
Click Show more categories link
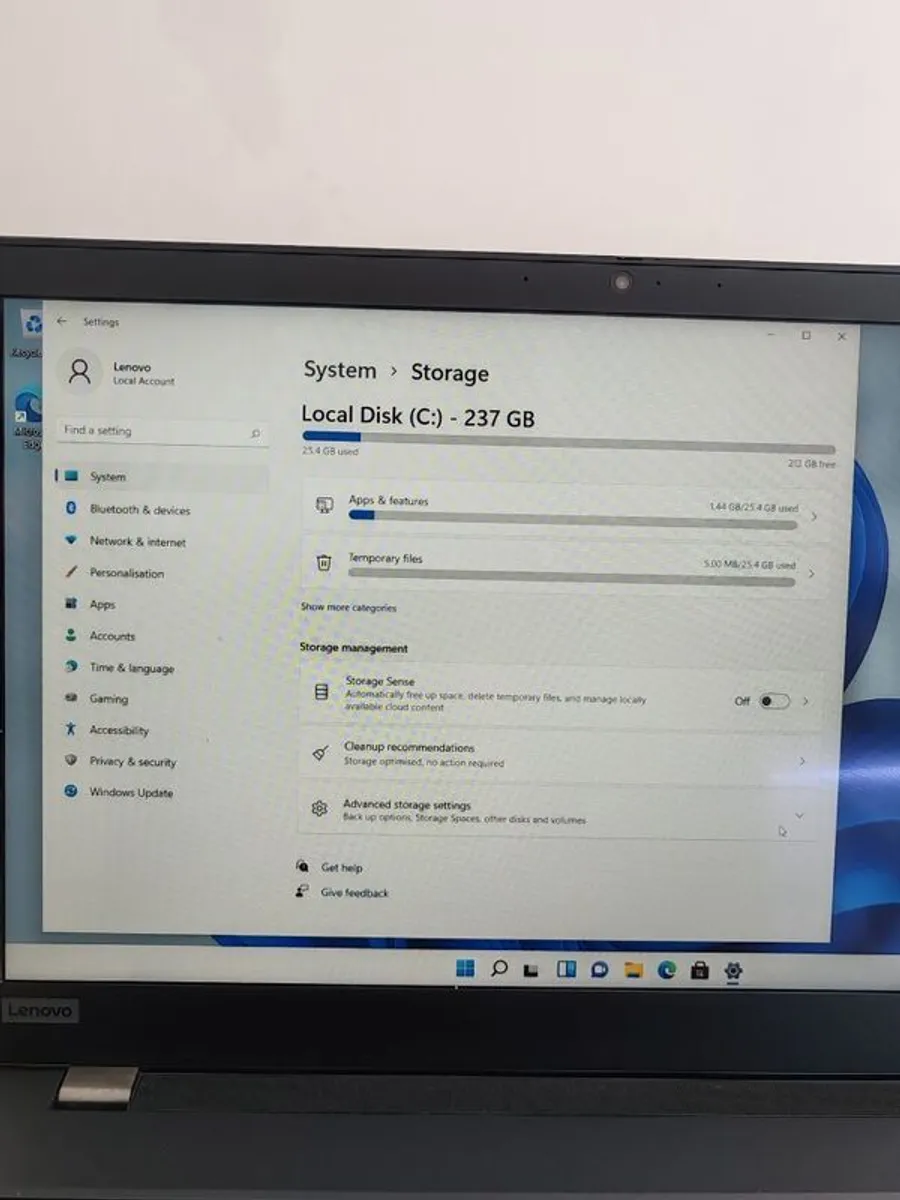349,608
